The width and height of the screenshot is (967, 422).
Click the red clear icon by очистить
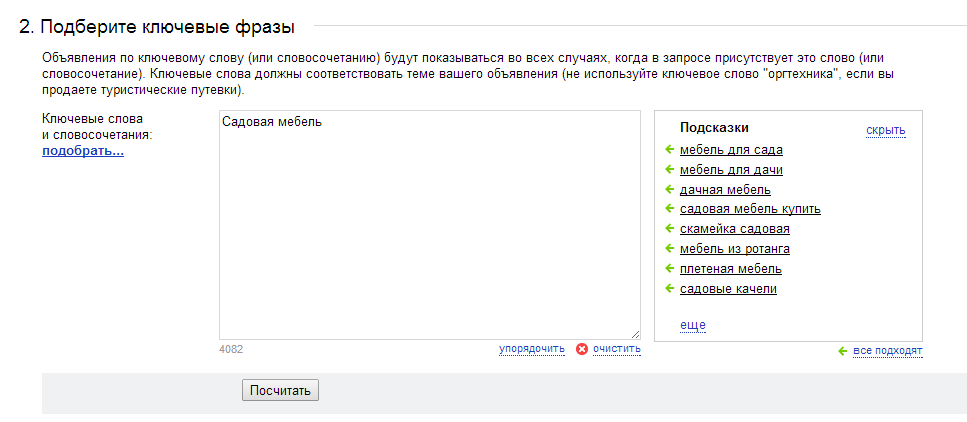pyautogui.click(x=582, y=349)
